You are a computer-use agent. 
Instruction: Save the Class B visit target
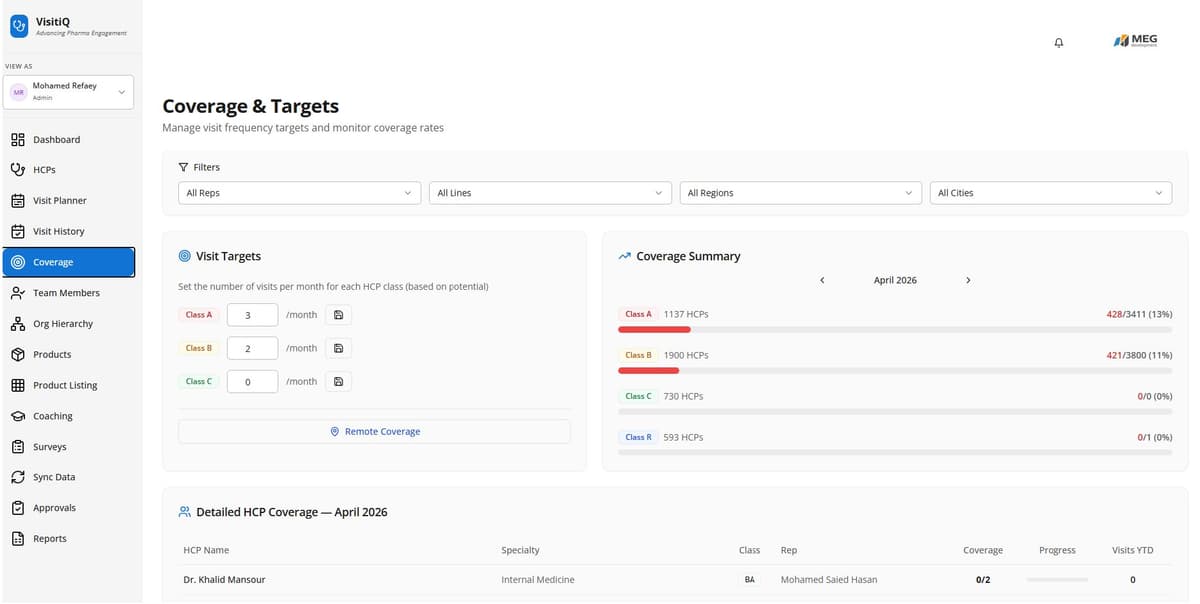point(338,349)
